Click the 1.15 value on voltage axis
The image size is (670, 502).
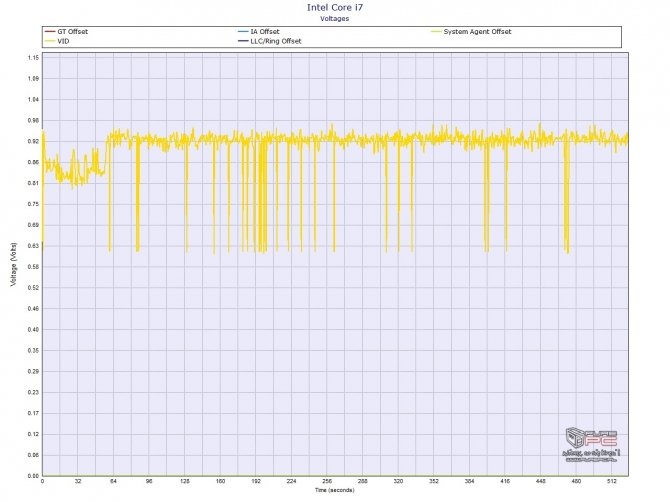33,58
